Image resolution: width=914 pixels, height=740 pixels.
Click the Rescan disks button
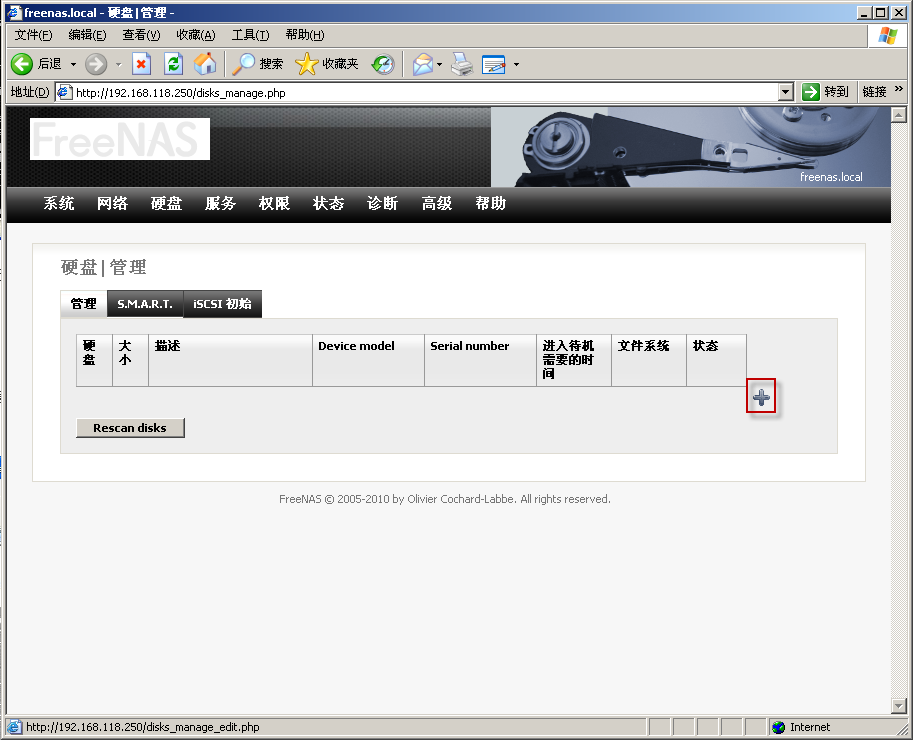click(130, 428)
